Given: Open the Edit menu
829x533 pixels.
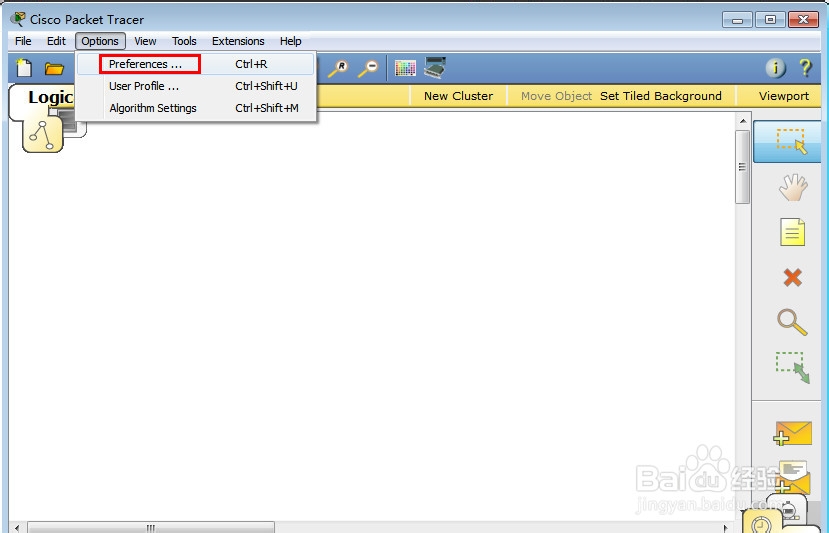Looking at the screenshot, I should coord(56,41).
